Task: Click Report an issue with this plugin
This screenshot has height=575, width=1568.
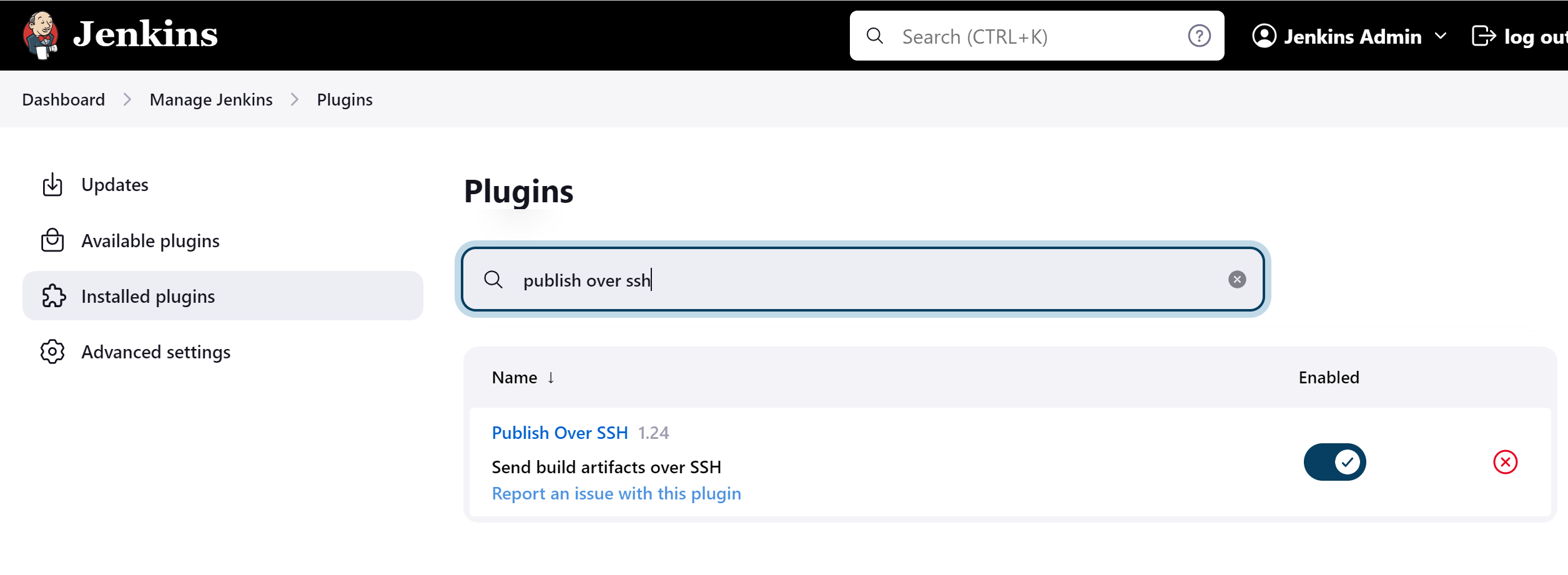Action: click(616, 493)
